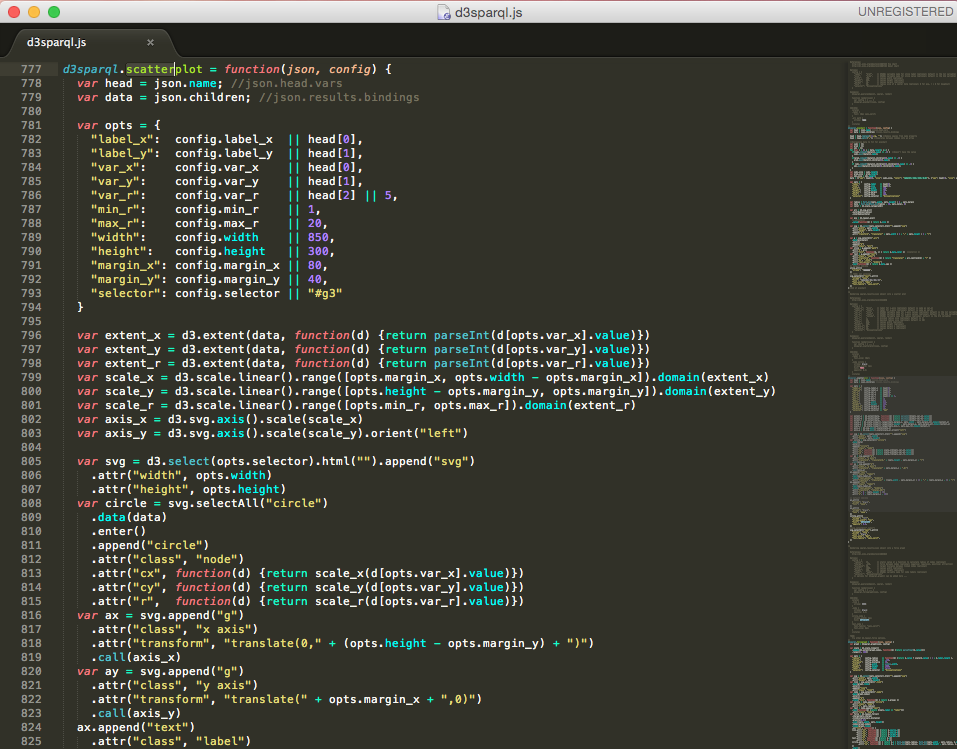Click the number 80 on the margin_x line
957x749 pixels.
[x=314, y=266]
